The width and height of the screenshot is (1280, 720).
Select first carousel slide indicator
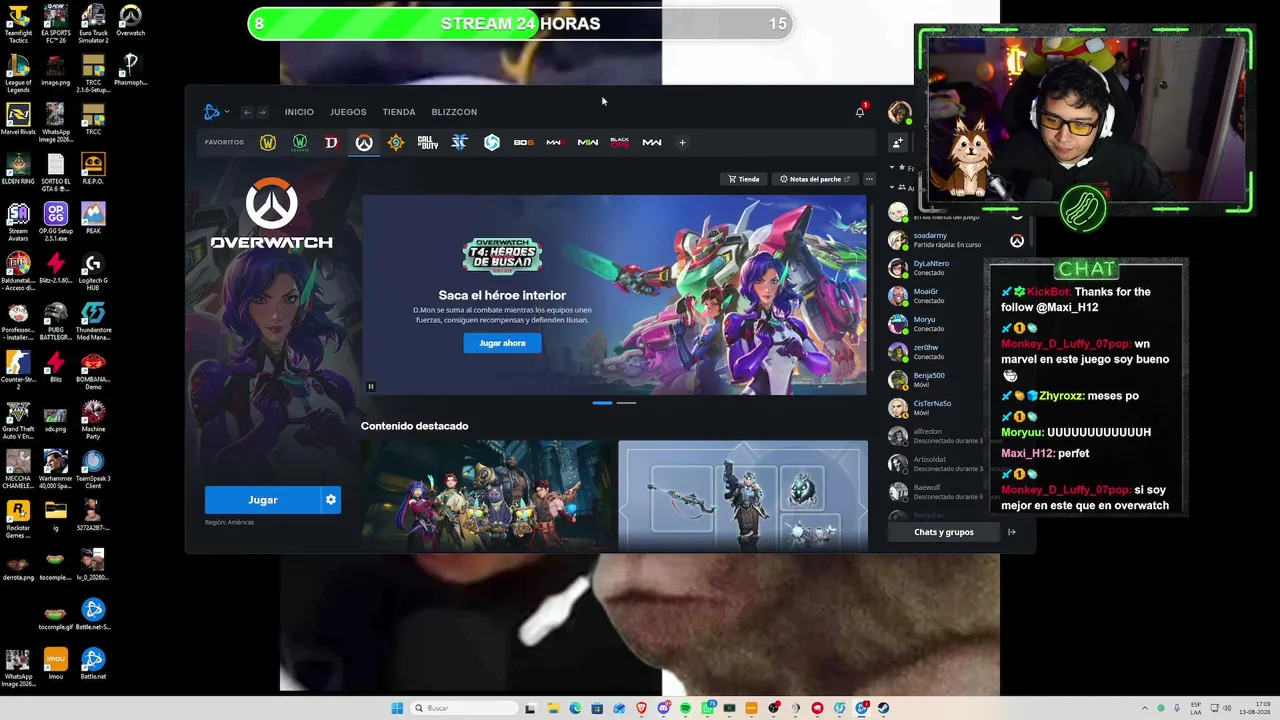tap(602, 403)
